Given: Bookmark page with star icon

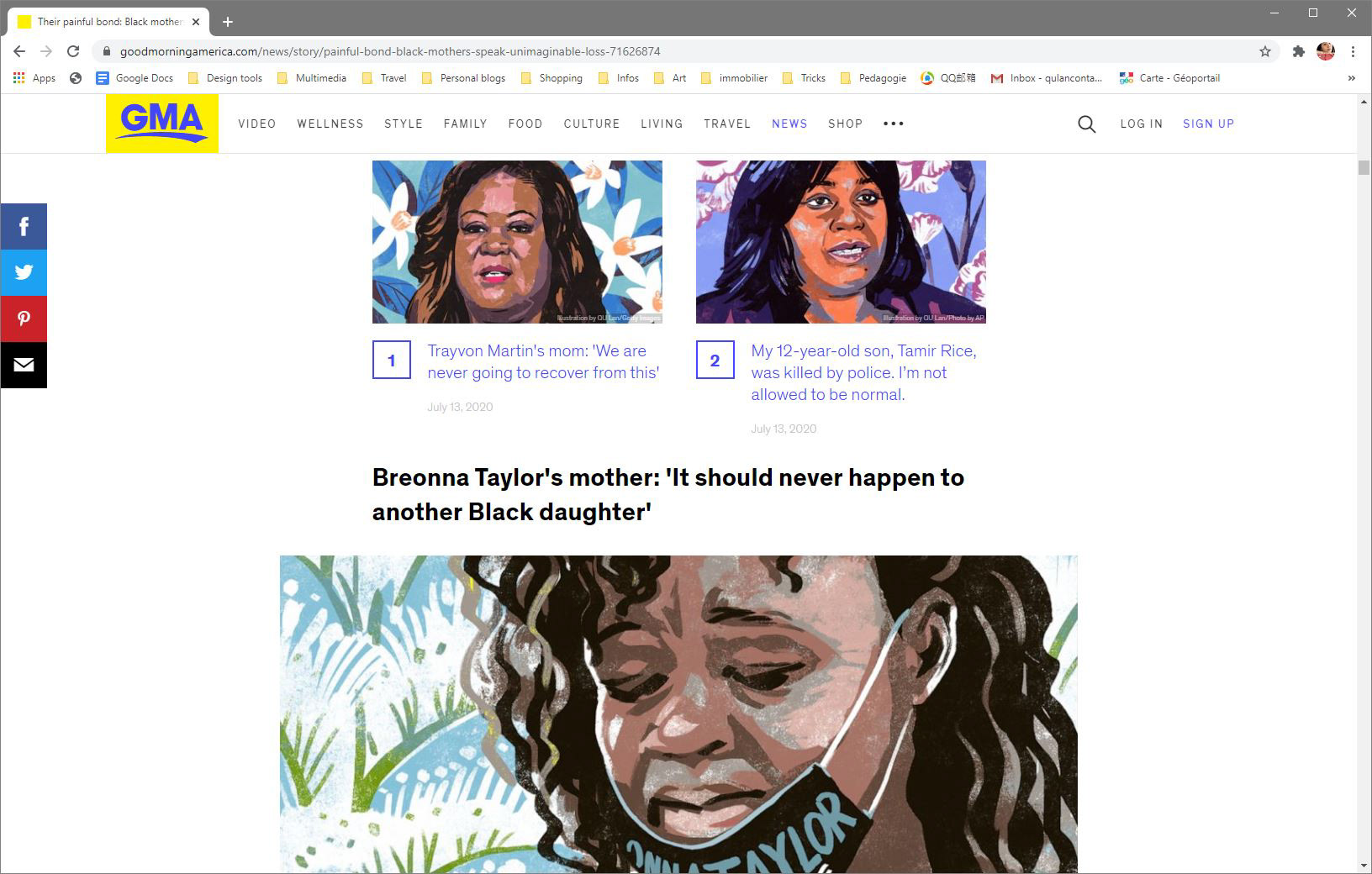Looking at the screenshot, I should [1264, 51].
